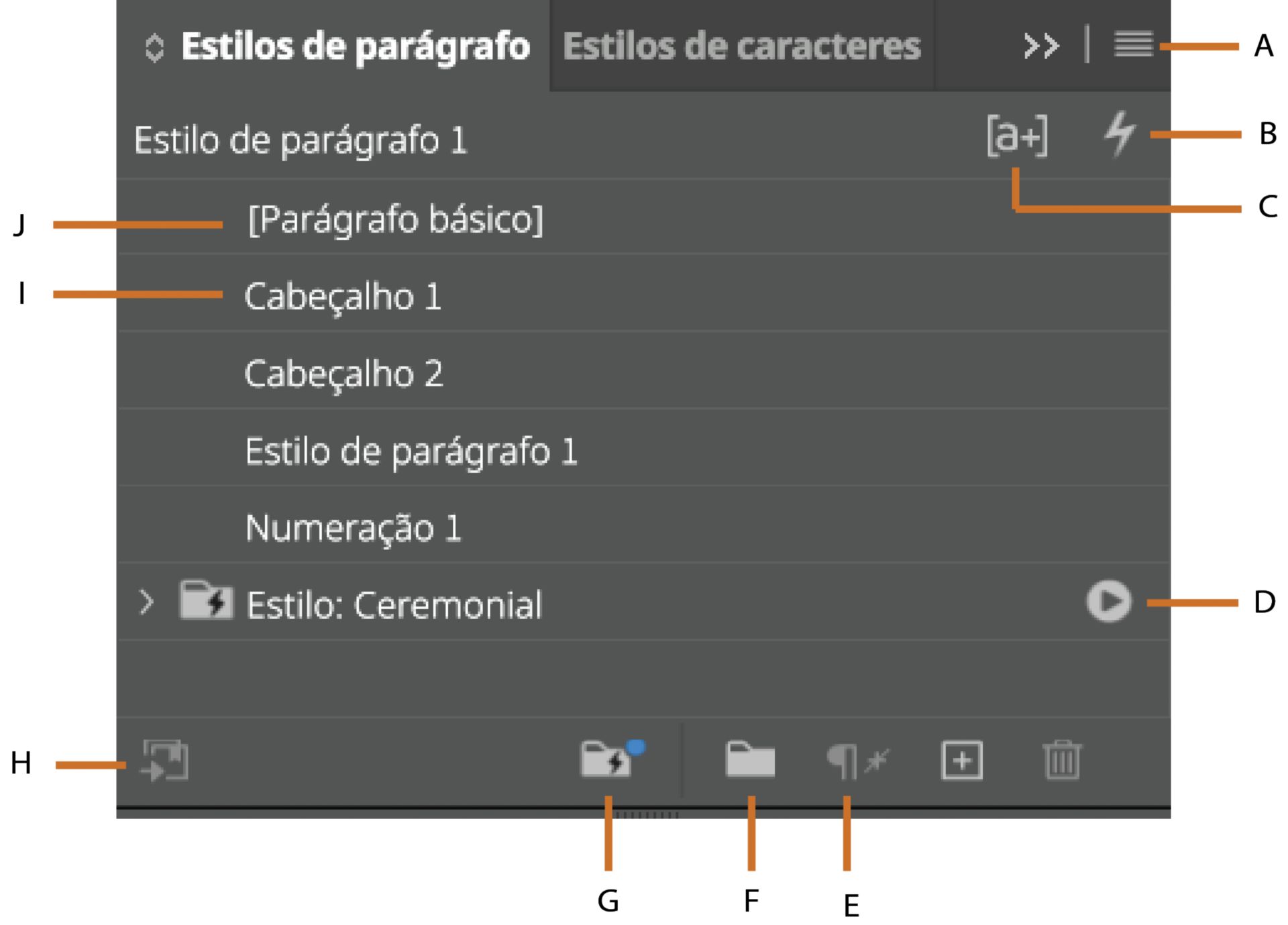
Task: Select the Cabeçalho 1 style
Action: click(343, 296)
